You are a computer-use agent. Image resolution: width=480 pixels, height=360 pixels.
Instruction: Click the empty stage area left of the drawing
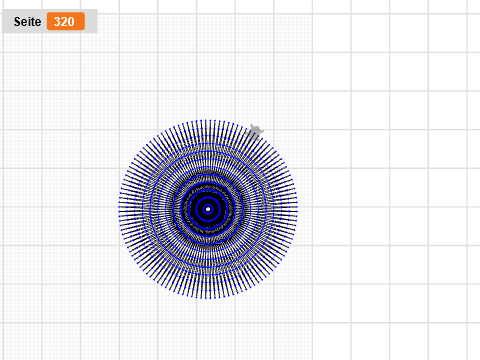pos(60,207)
